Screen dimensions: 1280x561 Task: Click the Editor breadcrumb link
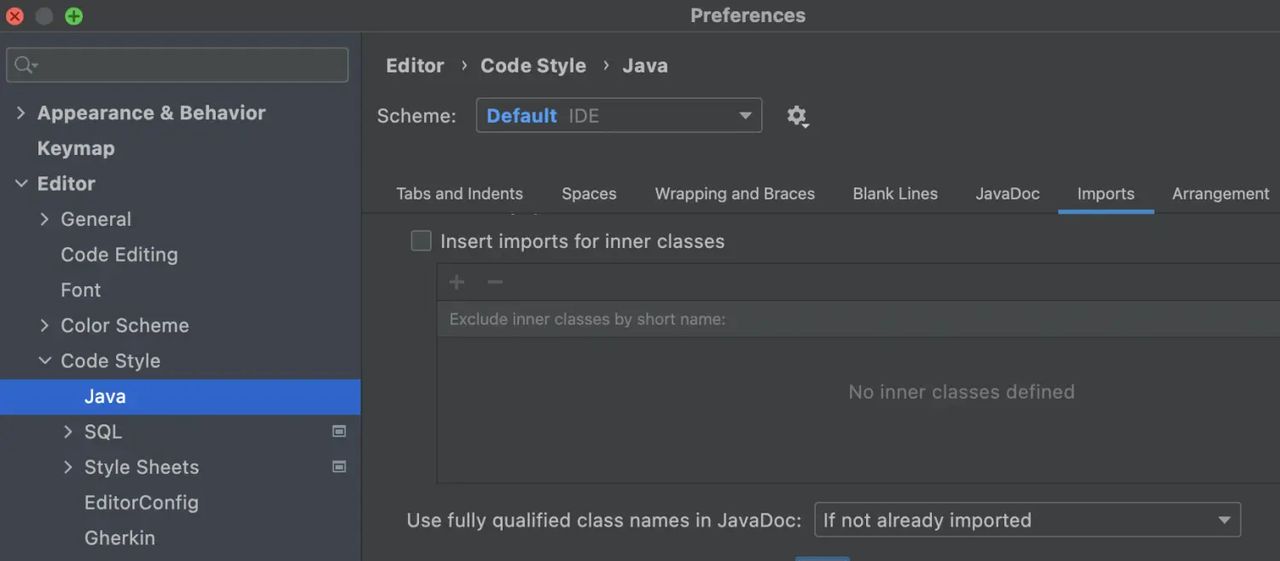click(415, 66)
